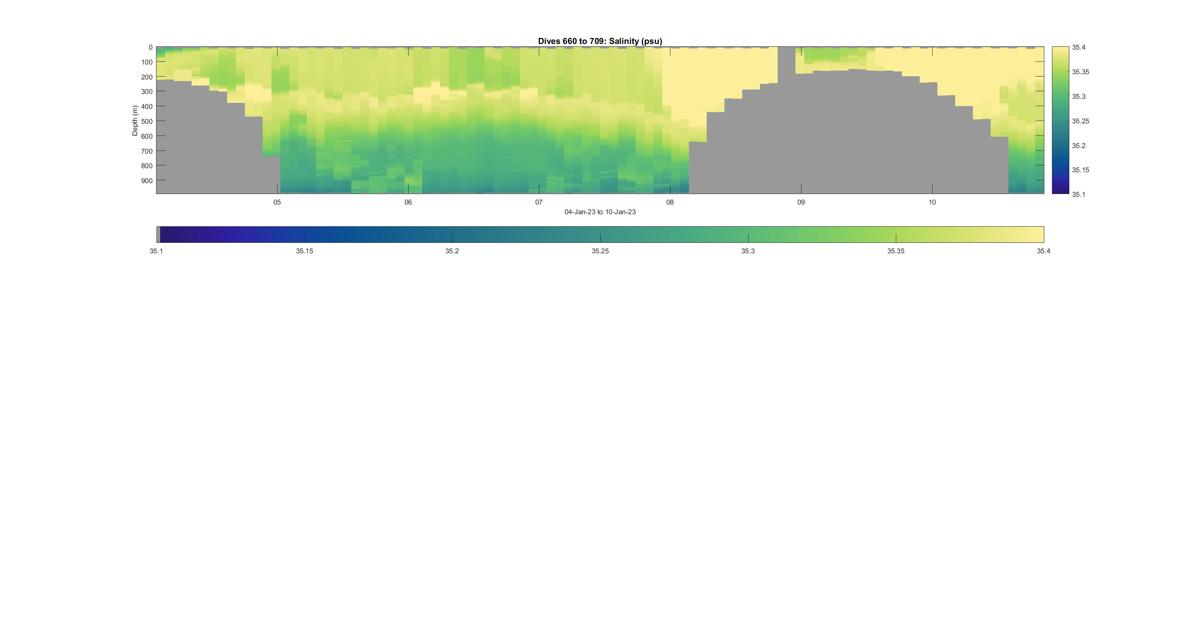Click the depth tick label '300'
Screen dimensions: 1200x622
tap(146, 92)
